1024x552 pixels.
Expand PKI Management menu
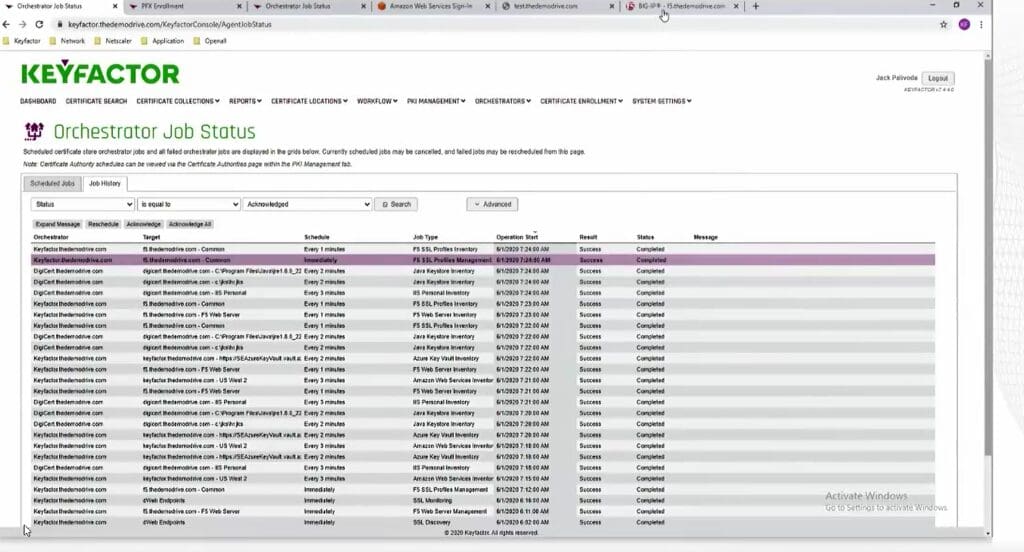pos(436,101)
